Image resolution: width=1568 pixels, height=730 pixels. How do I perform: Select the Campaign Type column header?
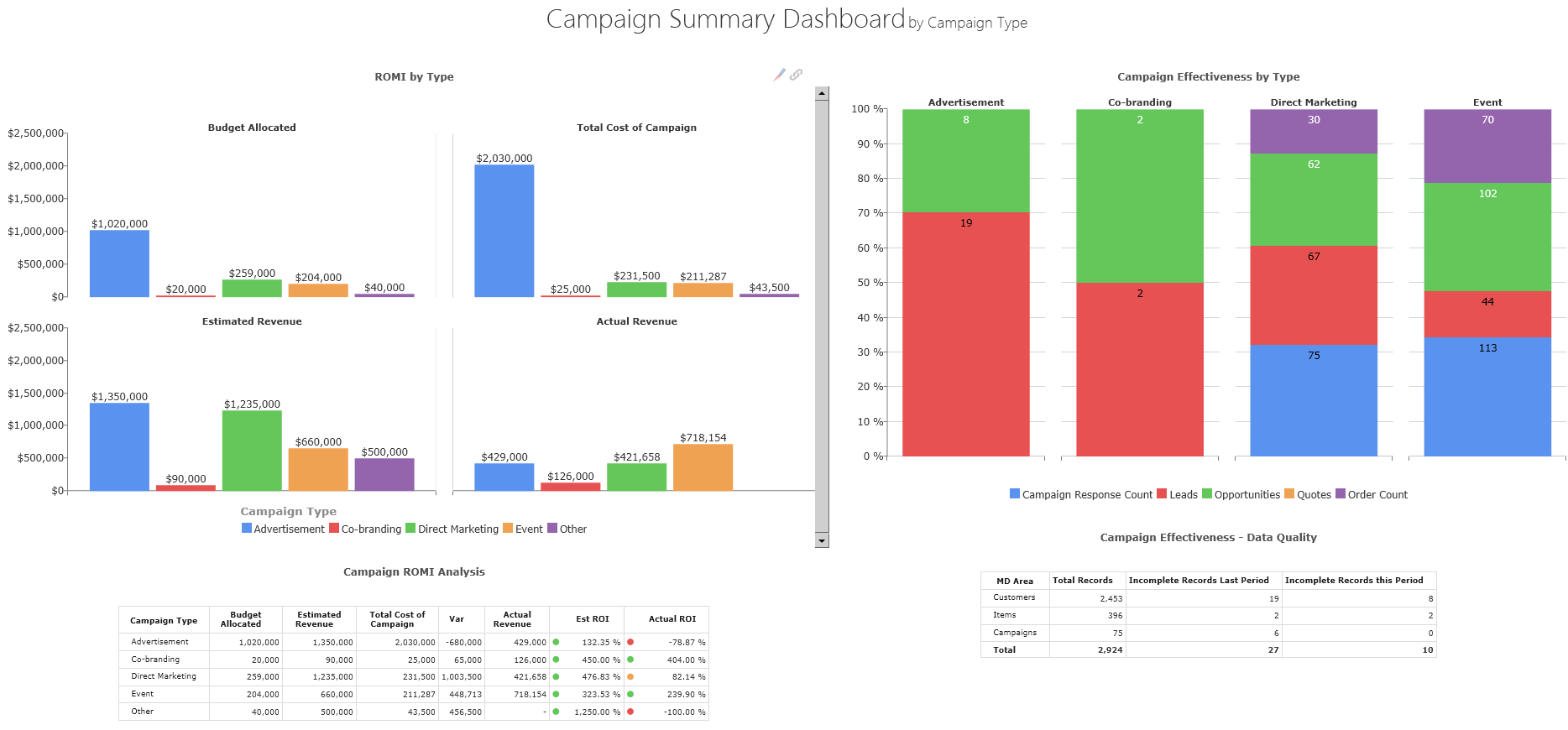tap(164, 620)
